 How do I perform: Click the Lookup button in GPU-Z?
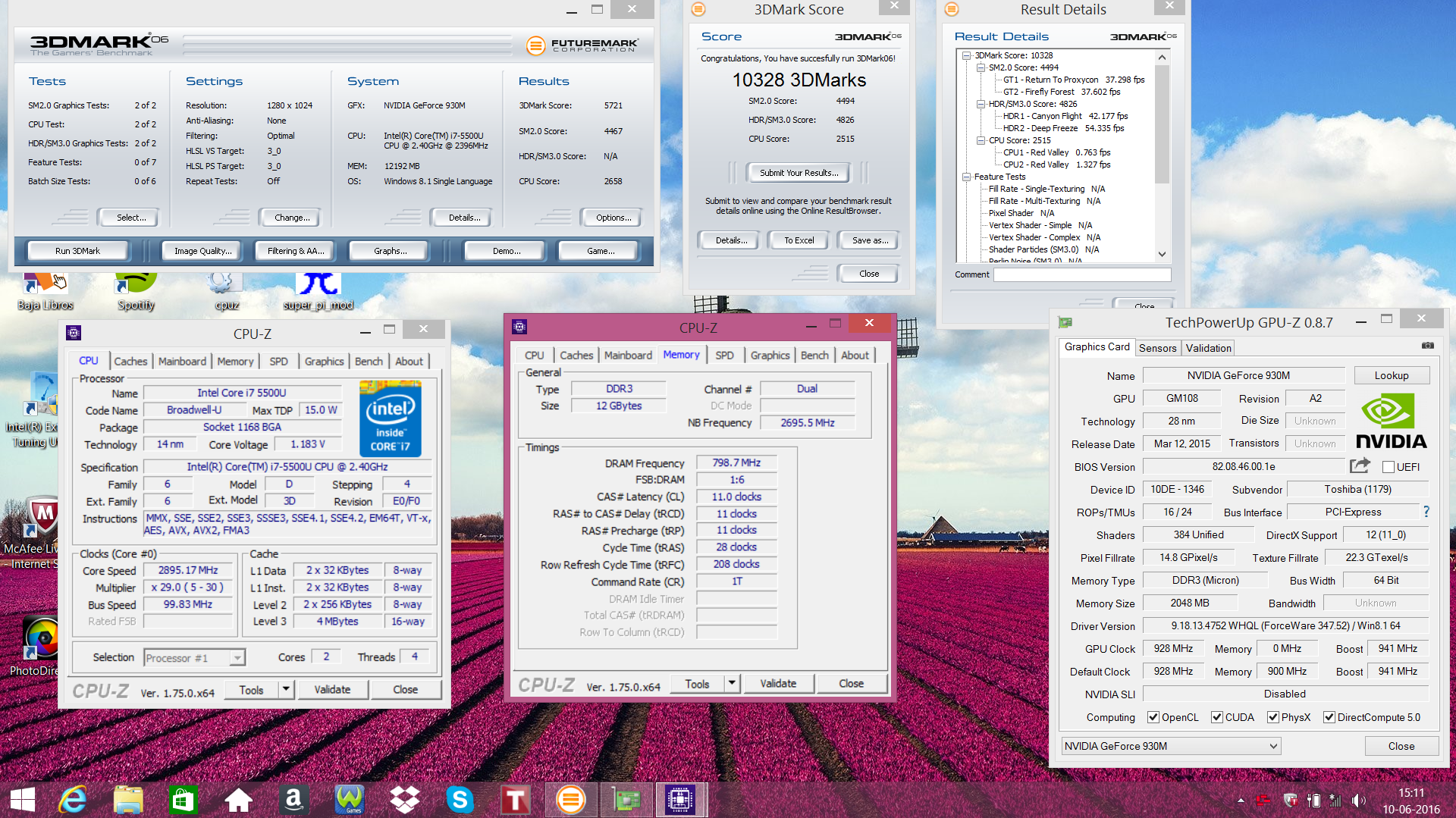tap(1392, 375)
